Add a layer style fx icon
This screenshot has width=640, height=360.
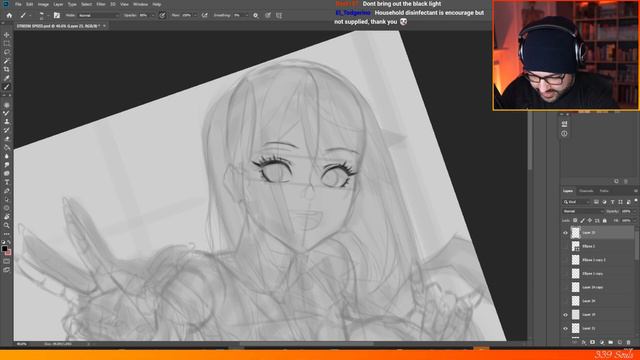click(584, 342)
